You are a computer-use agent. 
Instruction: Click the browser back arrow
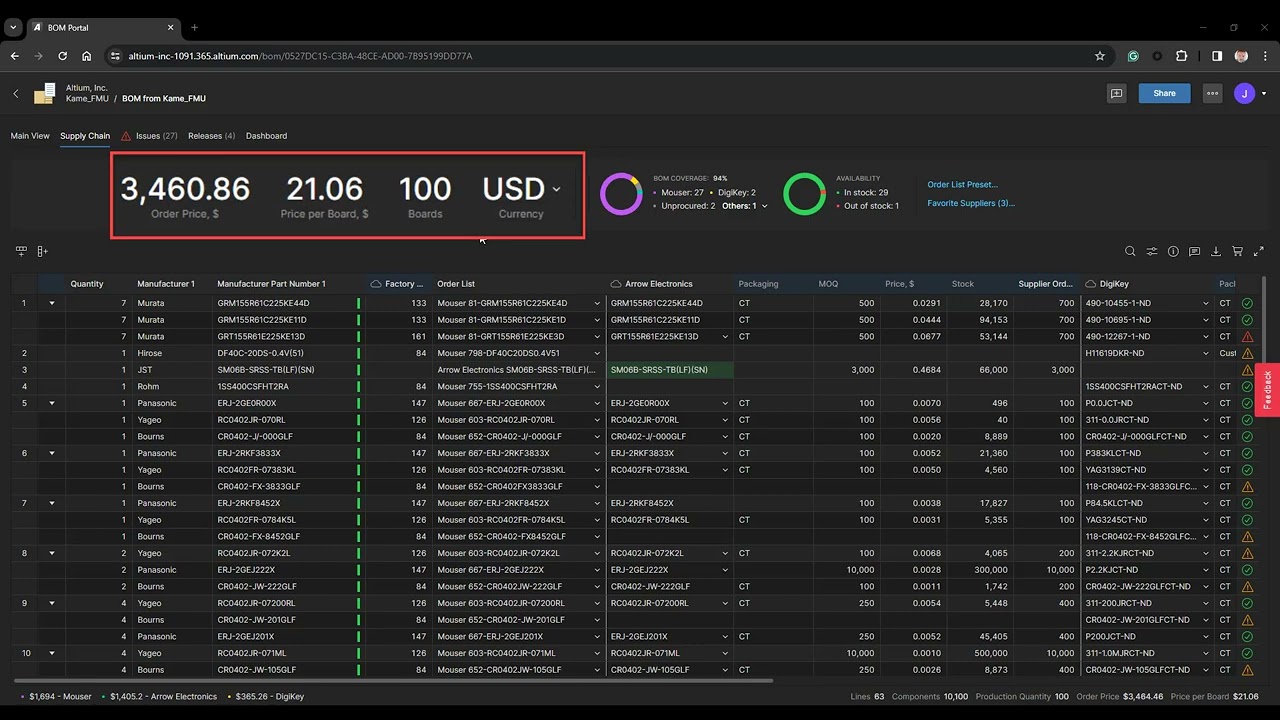coord(15,56)
